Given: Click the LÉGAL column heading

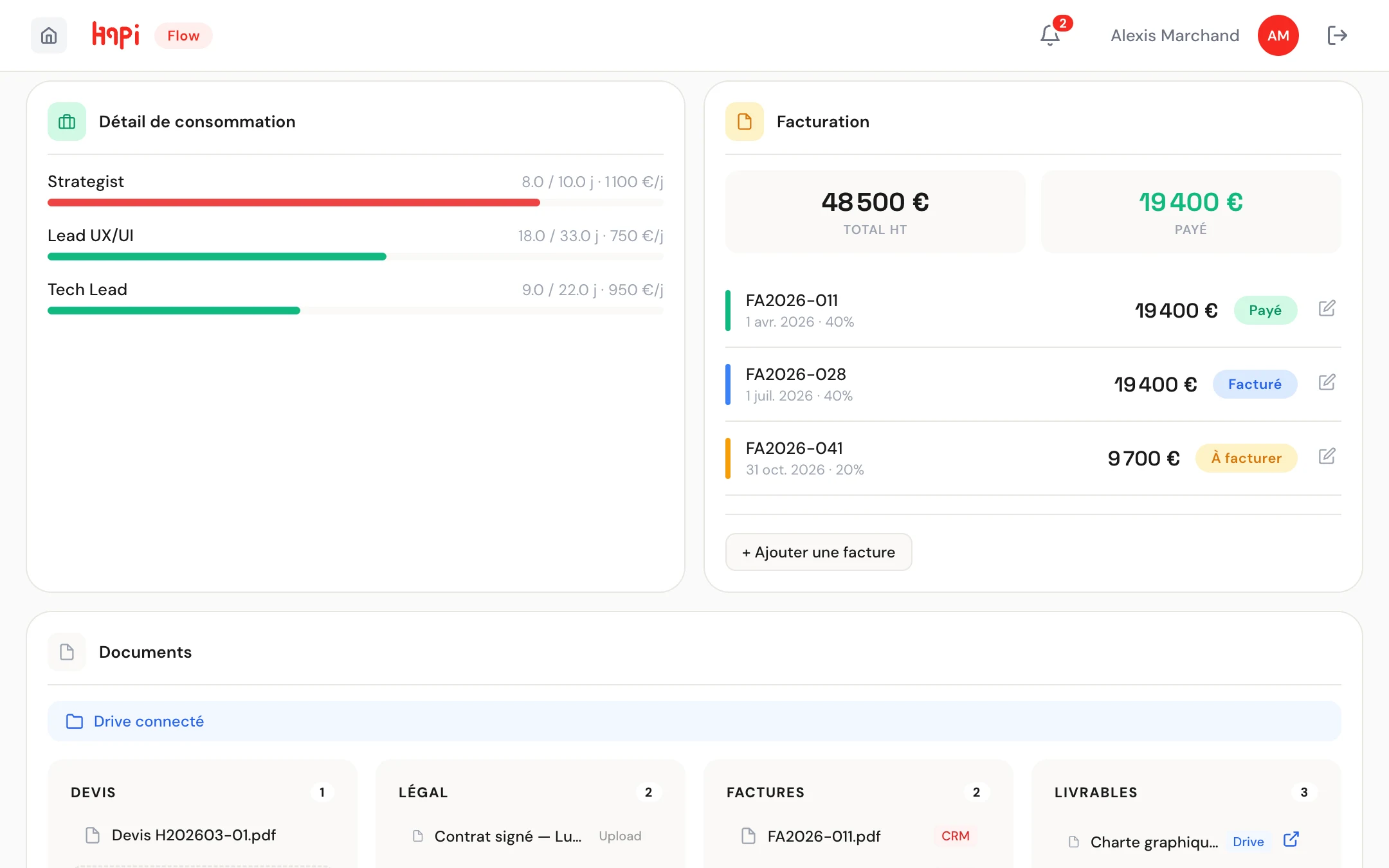Looking at the screenshot, I should [x=423, y=792].
